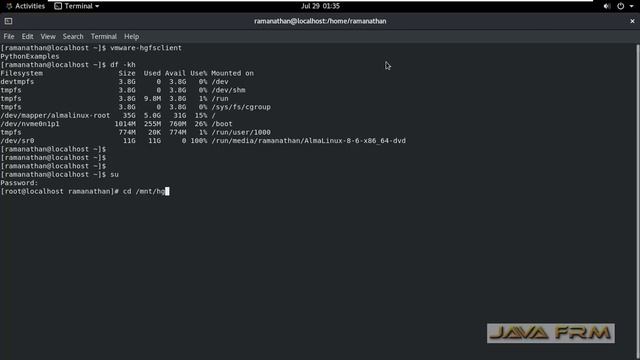Image resolution: width=640 pixels, height=360 pixels.
Task: Click the Password: prompt line
Action: point(19,183)
